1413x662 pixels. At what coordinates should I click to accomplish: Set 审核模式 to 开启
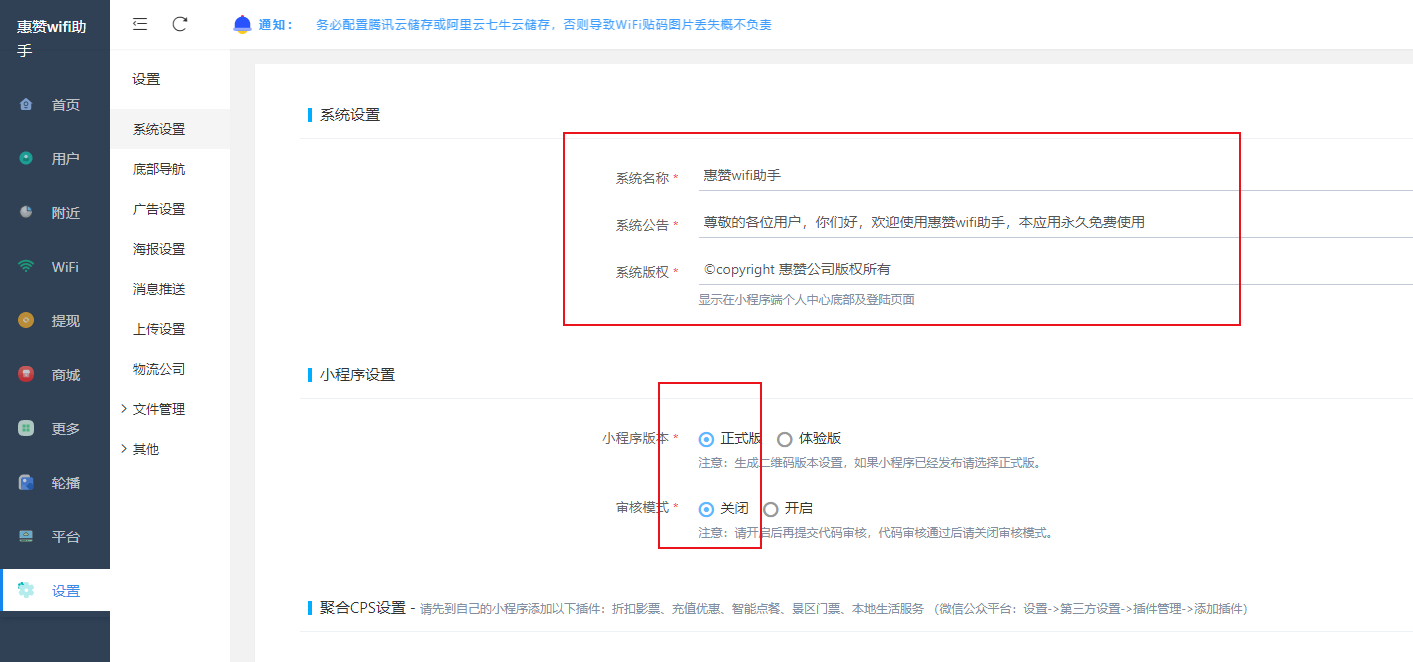click(x=770, y=508)
